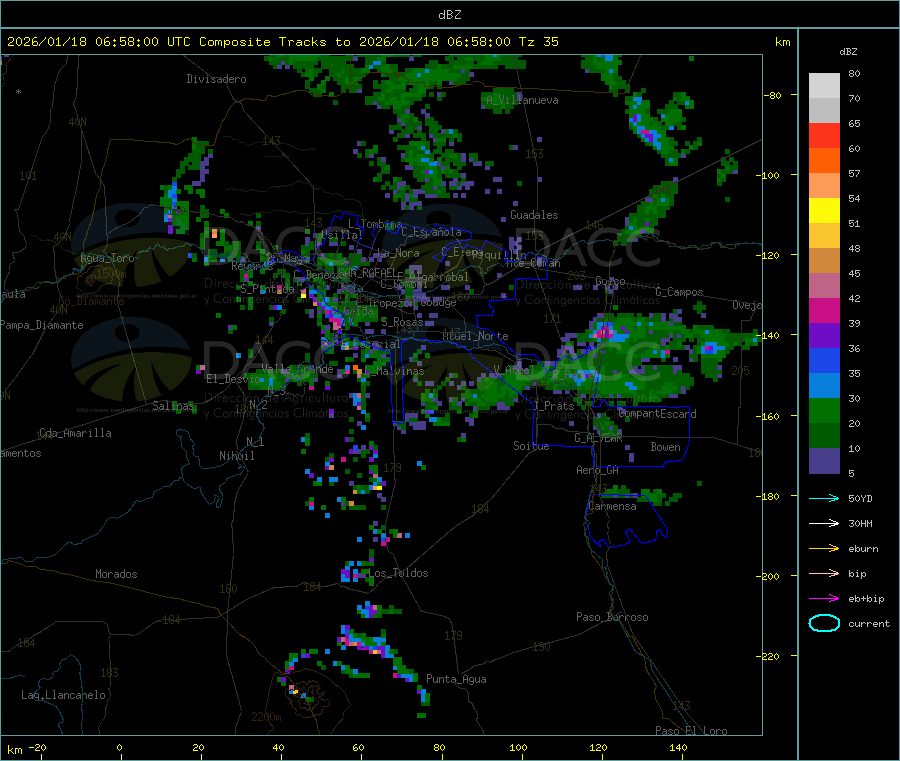Select the 35 dBZ light blue swatch
Image resolution: width=900 pixels, height=761 pixels.
click(824, 386)
